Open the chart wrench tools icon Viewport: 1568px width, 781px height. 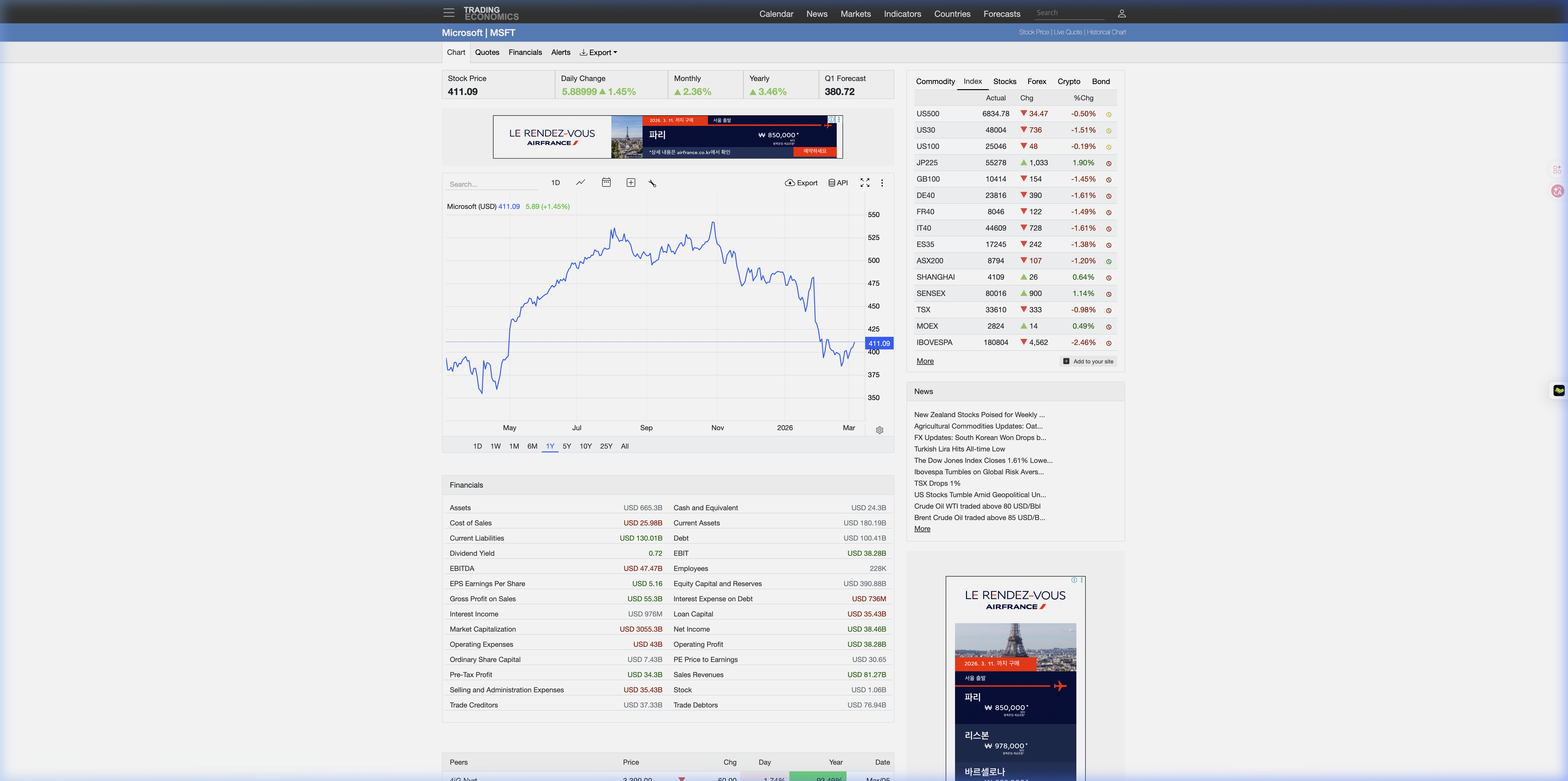[x=653, y=183]
